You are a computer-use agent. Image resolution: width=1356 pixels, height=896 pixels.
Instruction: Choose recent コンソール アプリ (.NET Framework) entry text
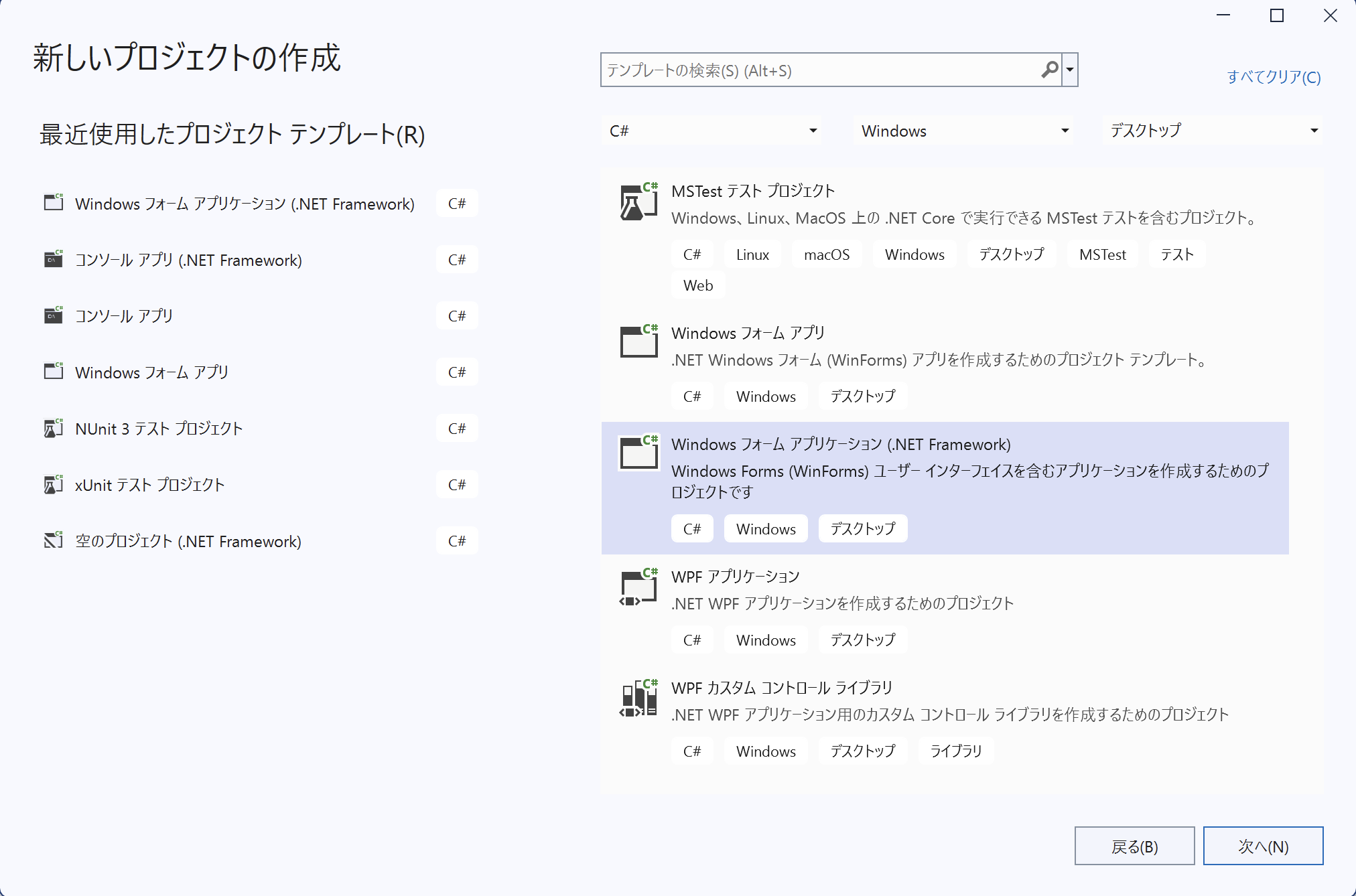(188, 260)
